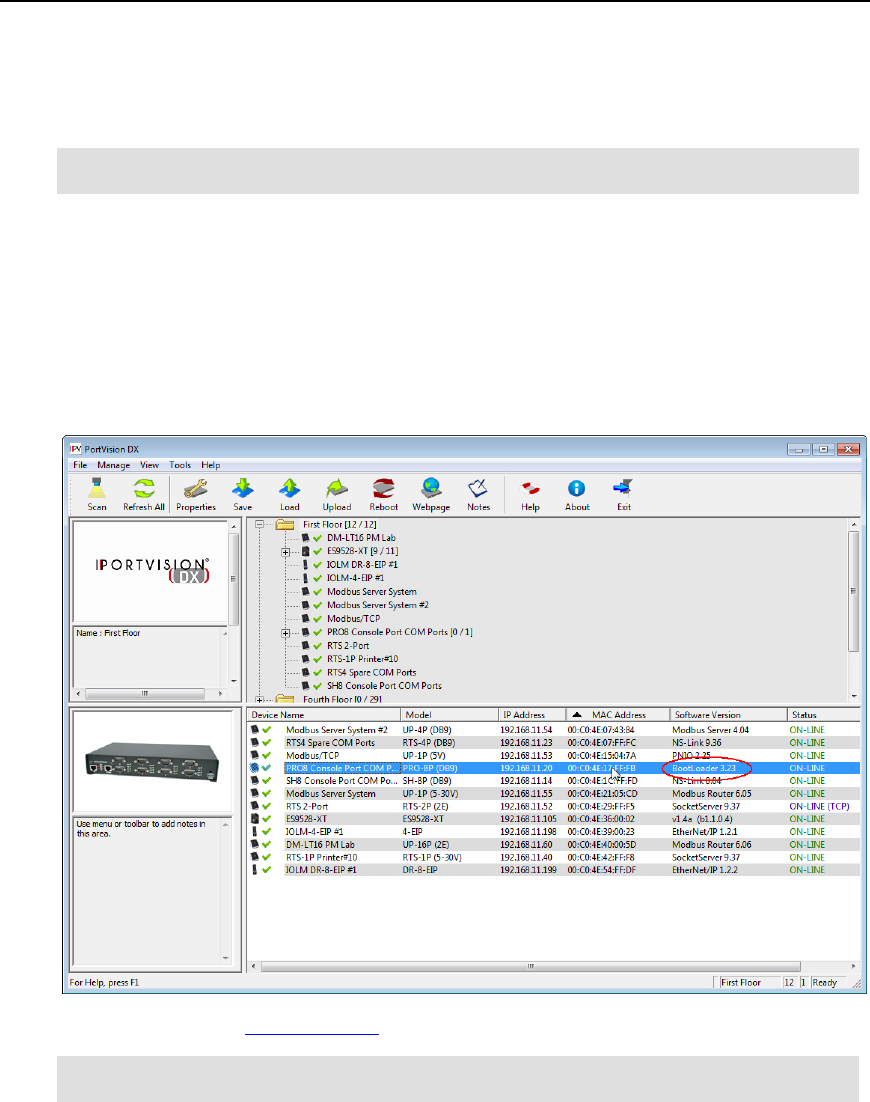Sort by the Software Version column header
870x1102 pixels.
[728, 715]
